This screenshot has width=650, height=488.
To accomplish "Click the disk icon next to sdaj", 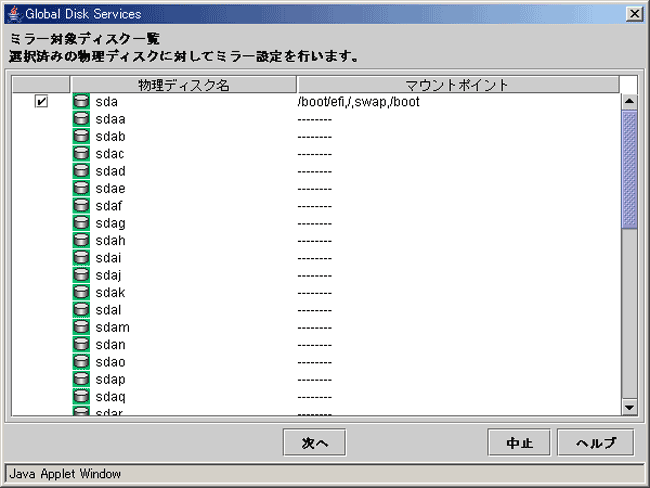I will [x=81, y=276].
